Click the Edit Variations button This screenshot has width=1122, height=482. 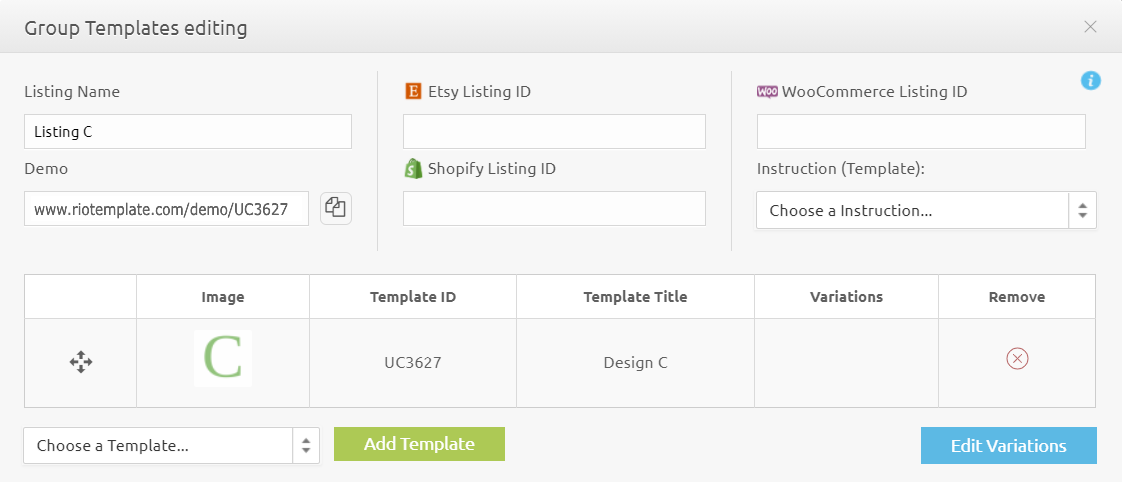point(1008,446)
